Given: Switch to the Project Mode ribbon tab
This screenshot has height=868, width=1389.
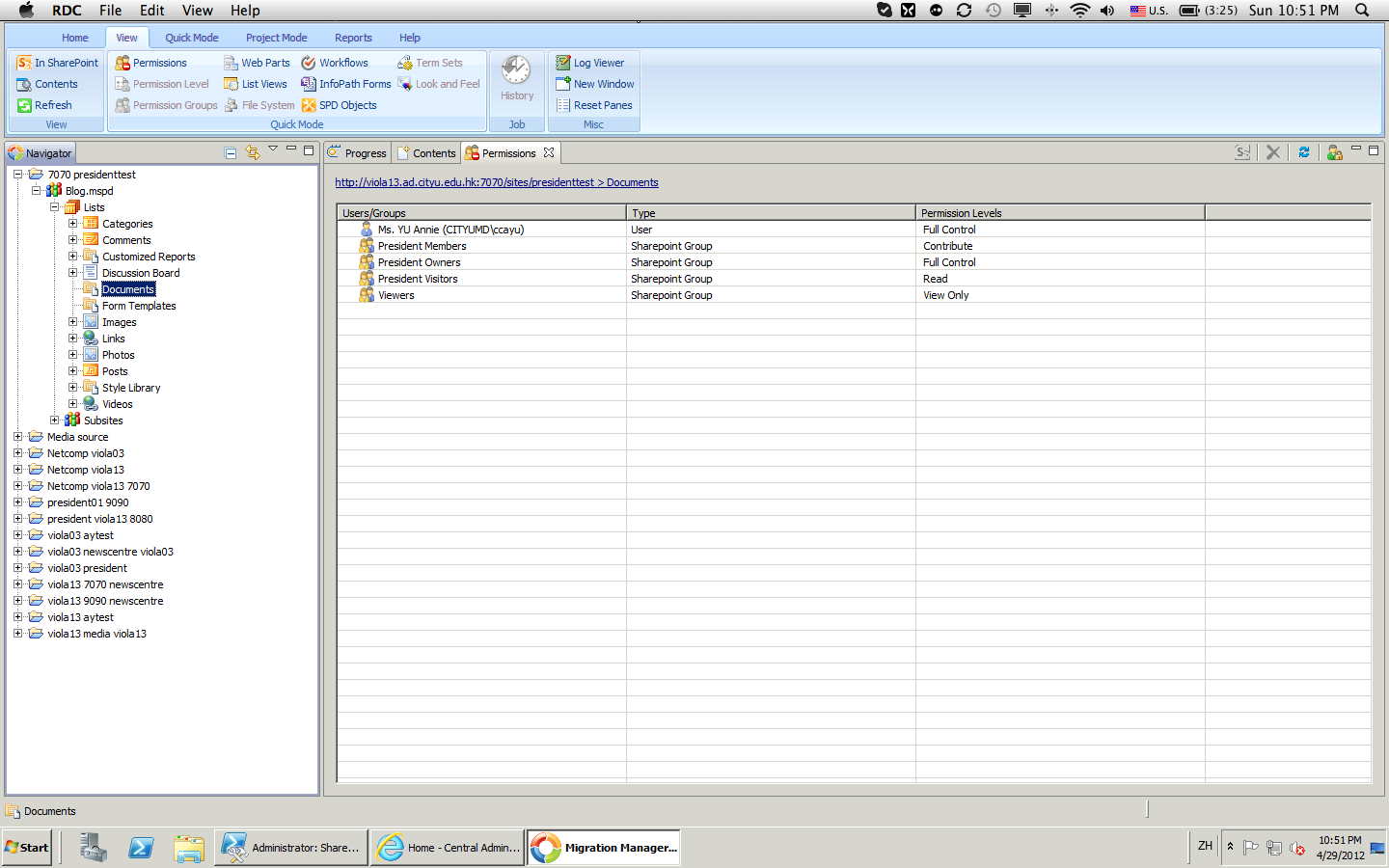Looking at the screenshot, I should (277, 38).
